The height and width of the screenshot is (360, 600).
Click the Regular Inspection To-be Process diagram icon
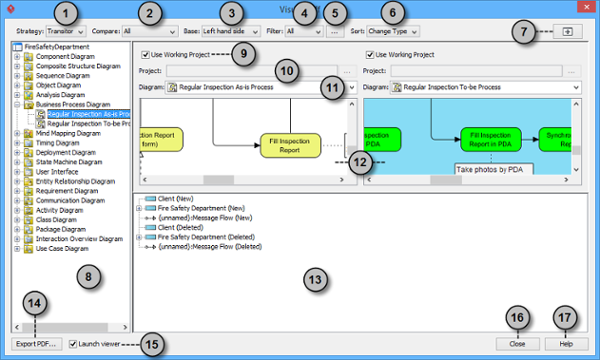pos(41,124)
